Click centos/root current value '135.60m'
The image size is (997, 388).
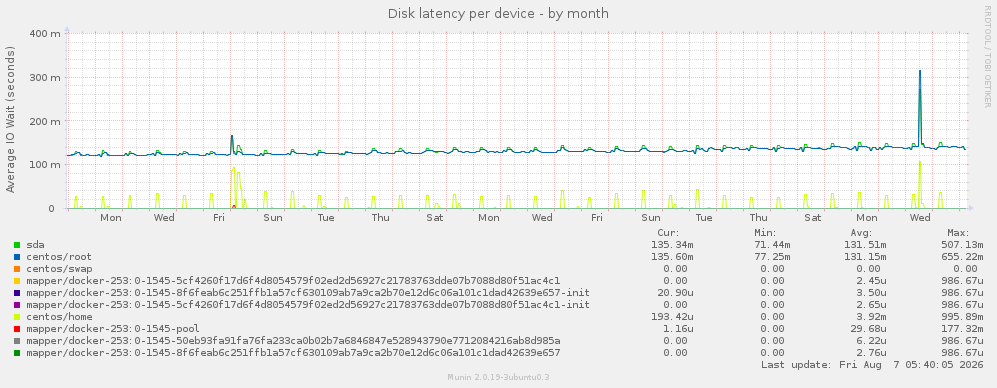pos(672,257)
